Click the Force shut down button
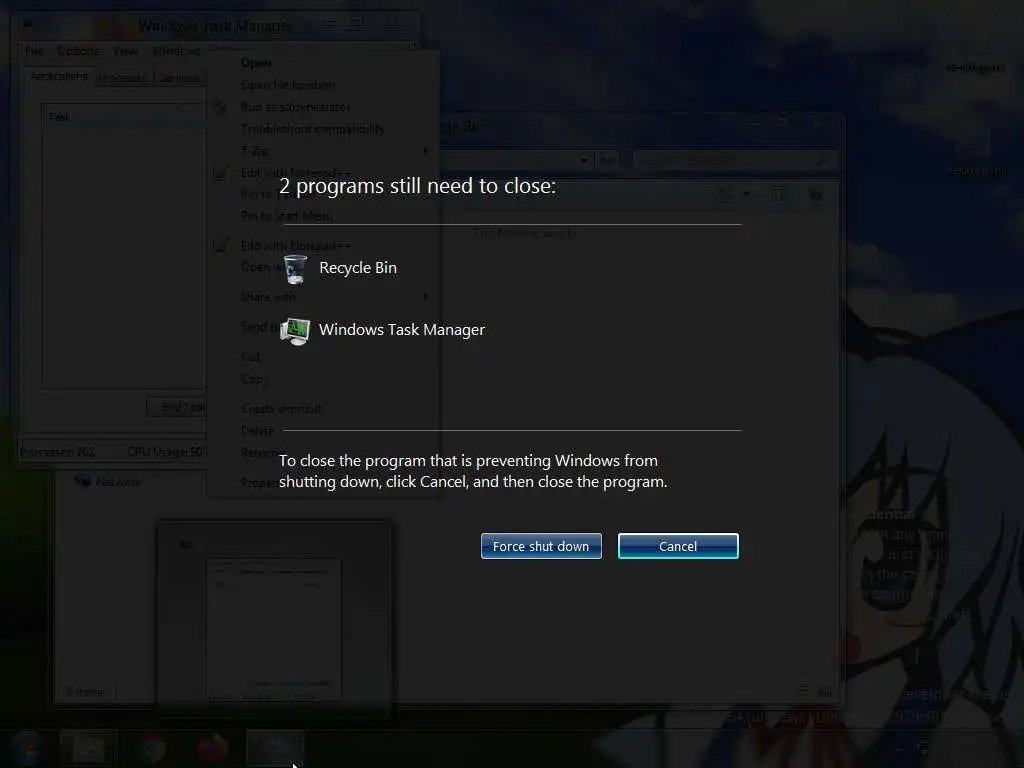The image size is (1024, 768). [541, 546]
